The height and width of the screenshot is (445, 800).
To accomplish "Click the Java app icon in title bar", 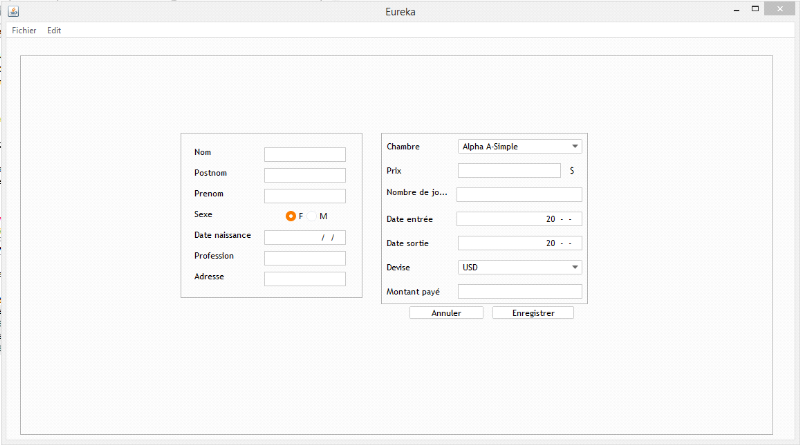I will [14, 11].
